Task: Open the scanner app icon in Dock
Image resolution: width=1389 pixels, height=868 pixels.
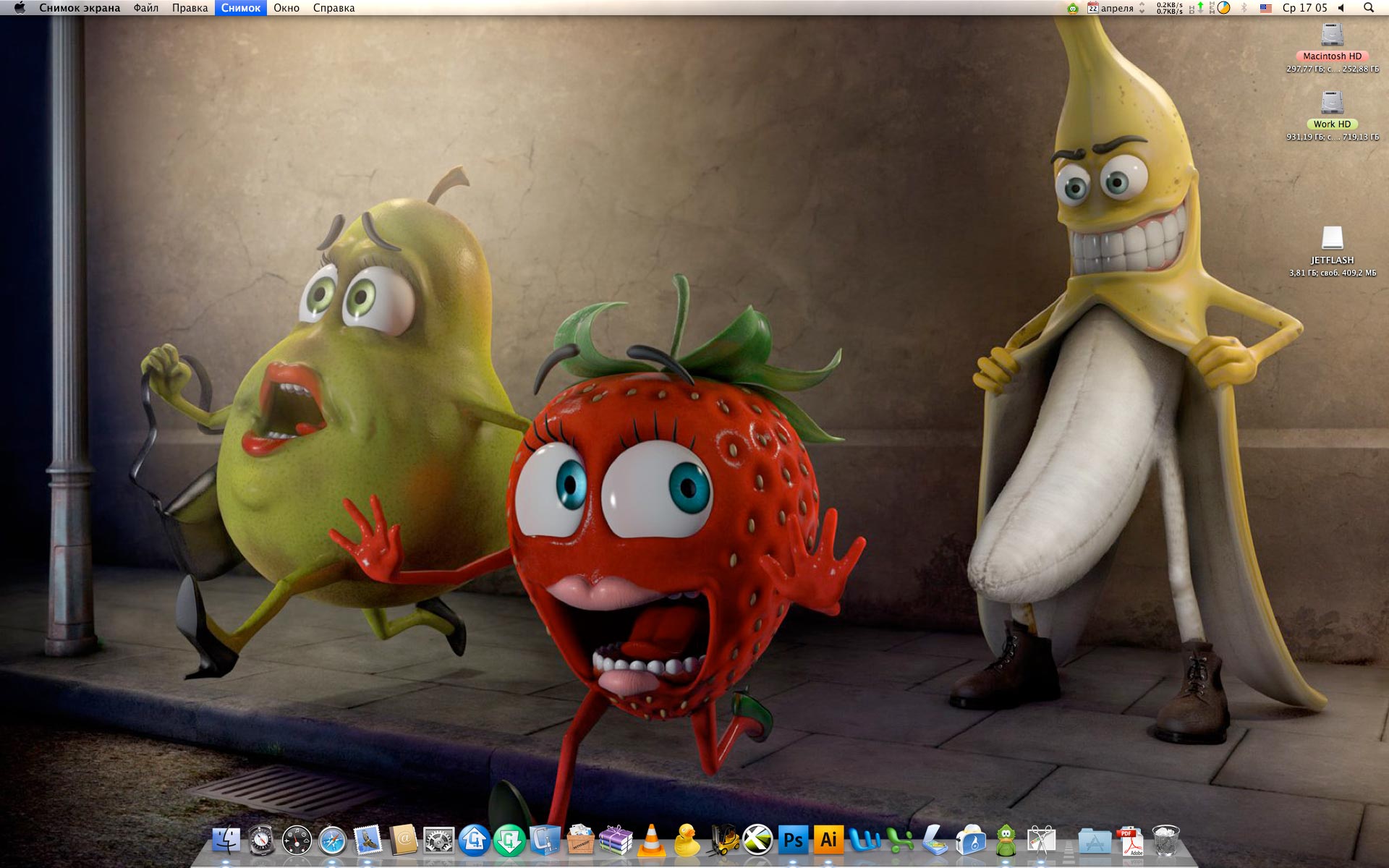Action: point(935,841)
